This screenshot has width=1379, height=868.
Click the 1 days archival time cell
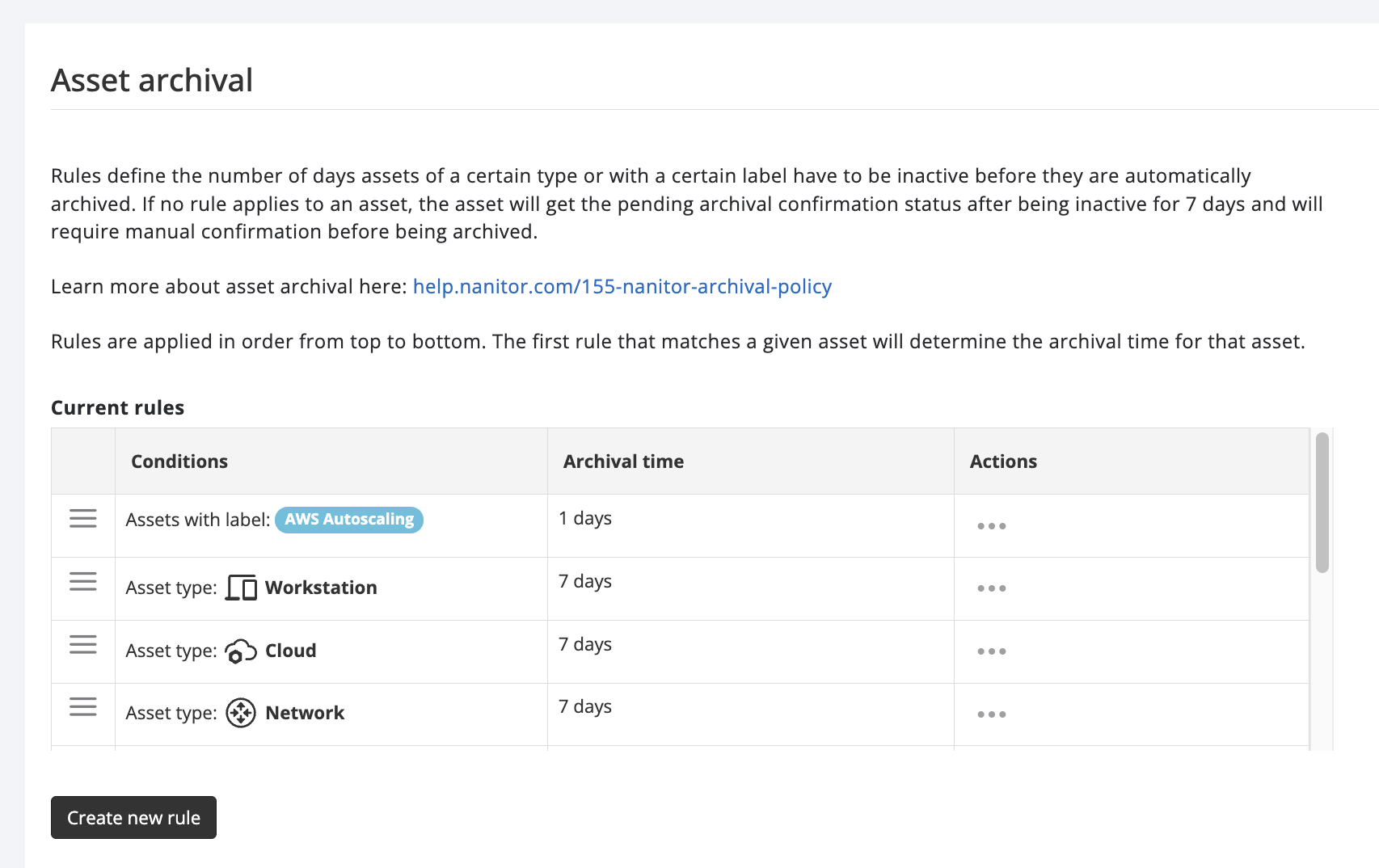click(x=585, y=519)
